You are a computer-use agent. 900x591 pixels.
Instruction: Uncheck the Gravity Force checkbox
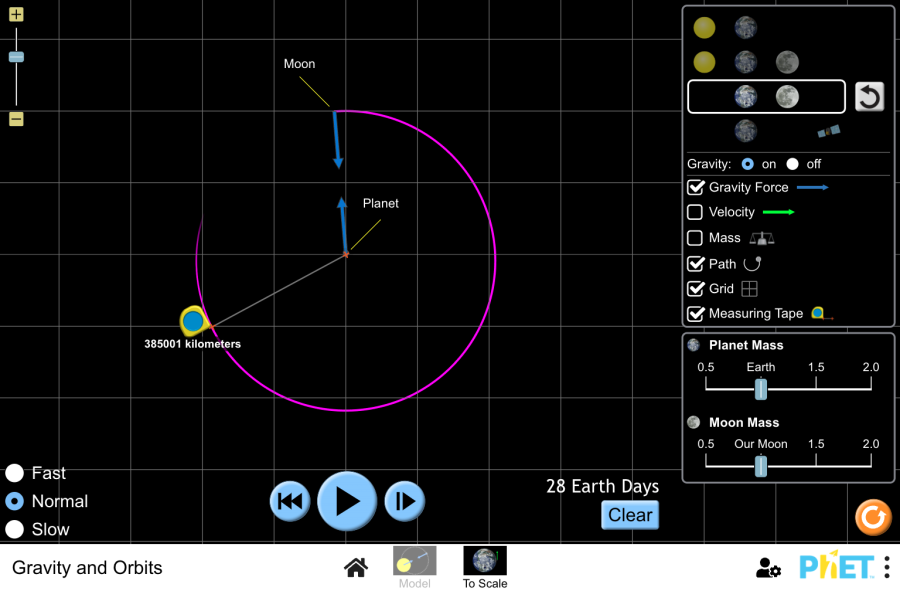pos(695,187)
